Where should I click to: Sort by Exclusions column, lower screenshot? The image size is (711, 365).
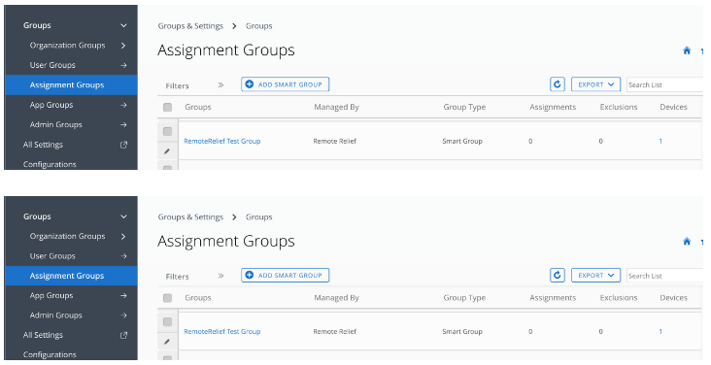pos(618,298)
